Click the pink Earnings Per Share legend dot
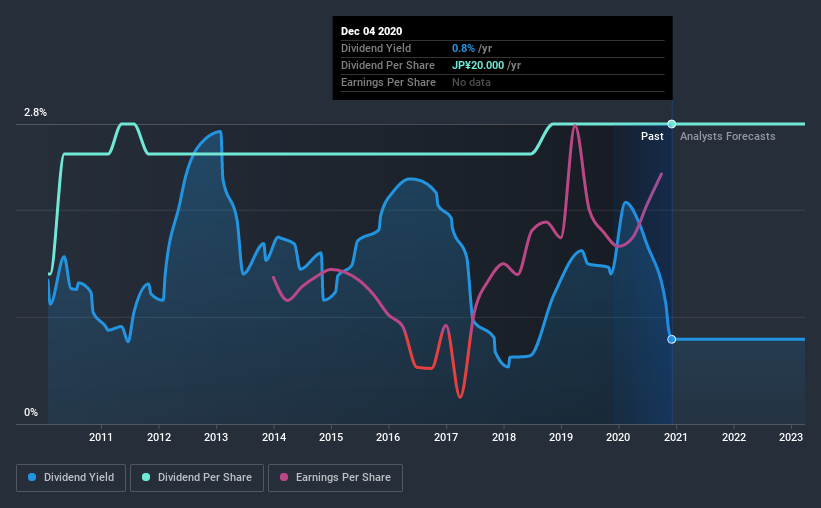 (x=284, y=477)
